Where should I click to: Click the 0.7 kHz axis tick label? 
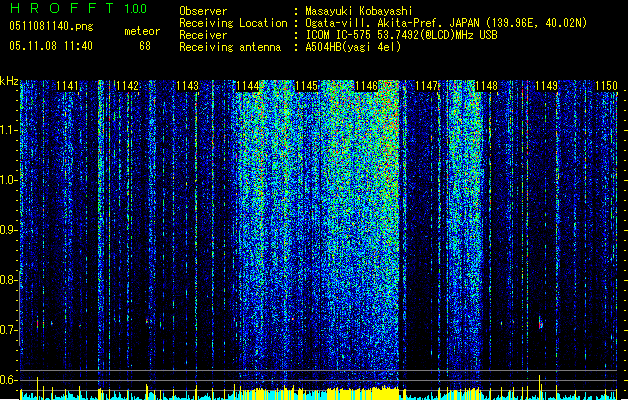9,330
